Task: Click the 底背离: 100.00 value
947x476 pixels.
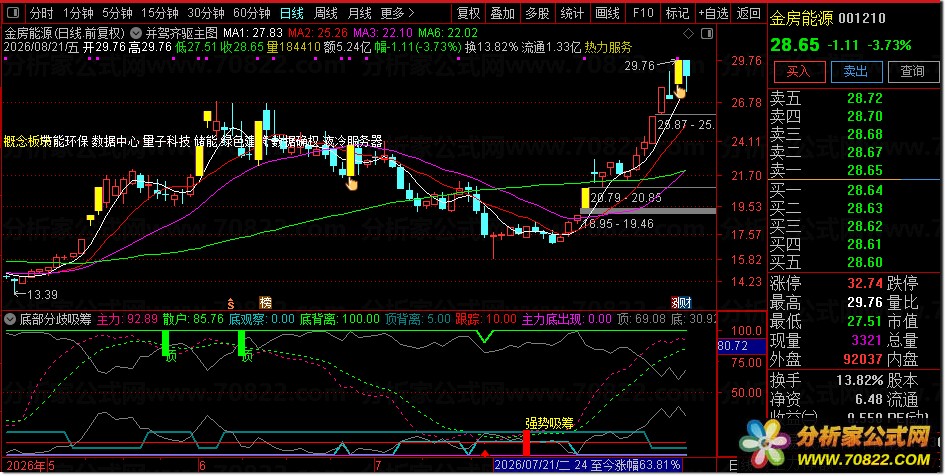Action: pos(340,319)
